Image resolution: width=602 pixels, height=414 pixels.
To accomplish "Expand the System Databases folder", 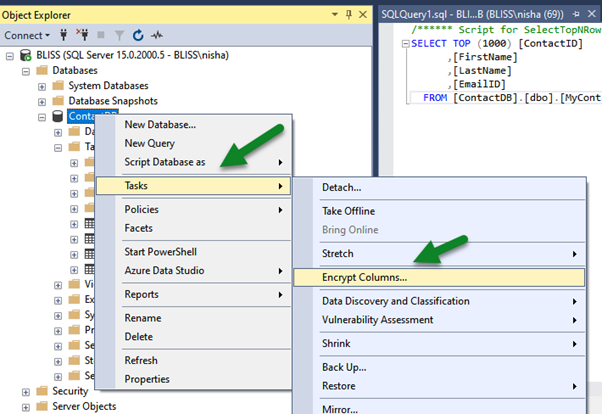I will tap(42, 86).
